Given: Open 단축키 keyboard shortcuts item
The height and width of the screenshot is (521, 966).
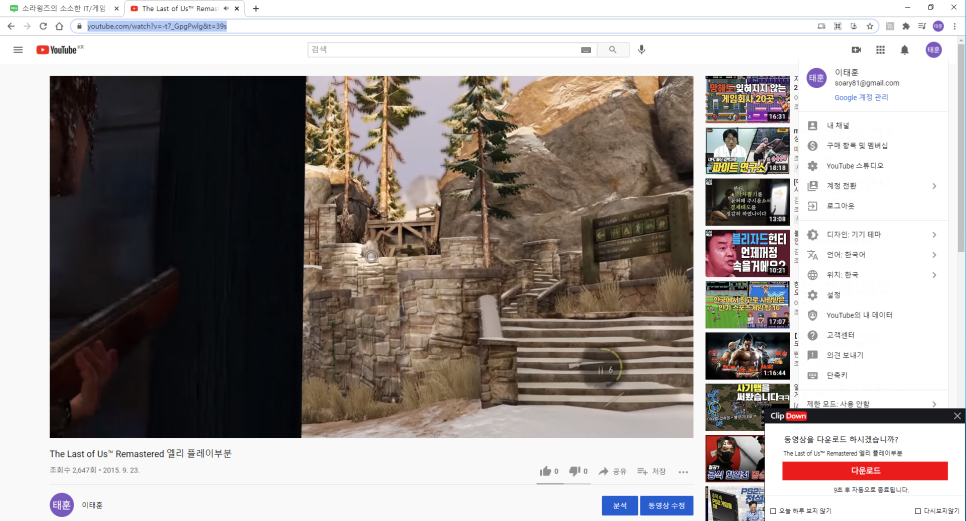Looking at the screenshot, I should coord(872,375).
